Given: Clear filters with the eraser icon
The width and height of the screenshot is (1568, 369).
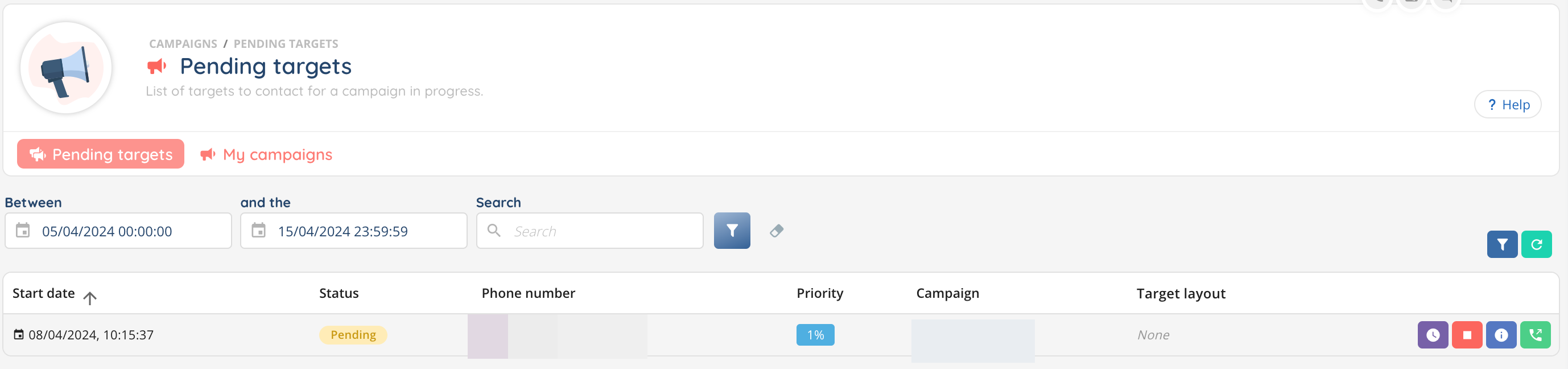Looking at the screenshot, I should coord(776,231).
